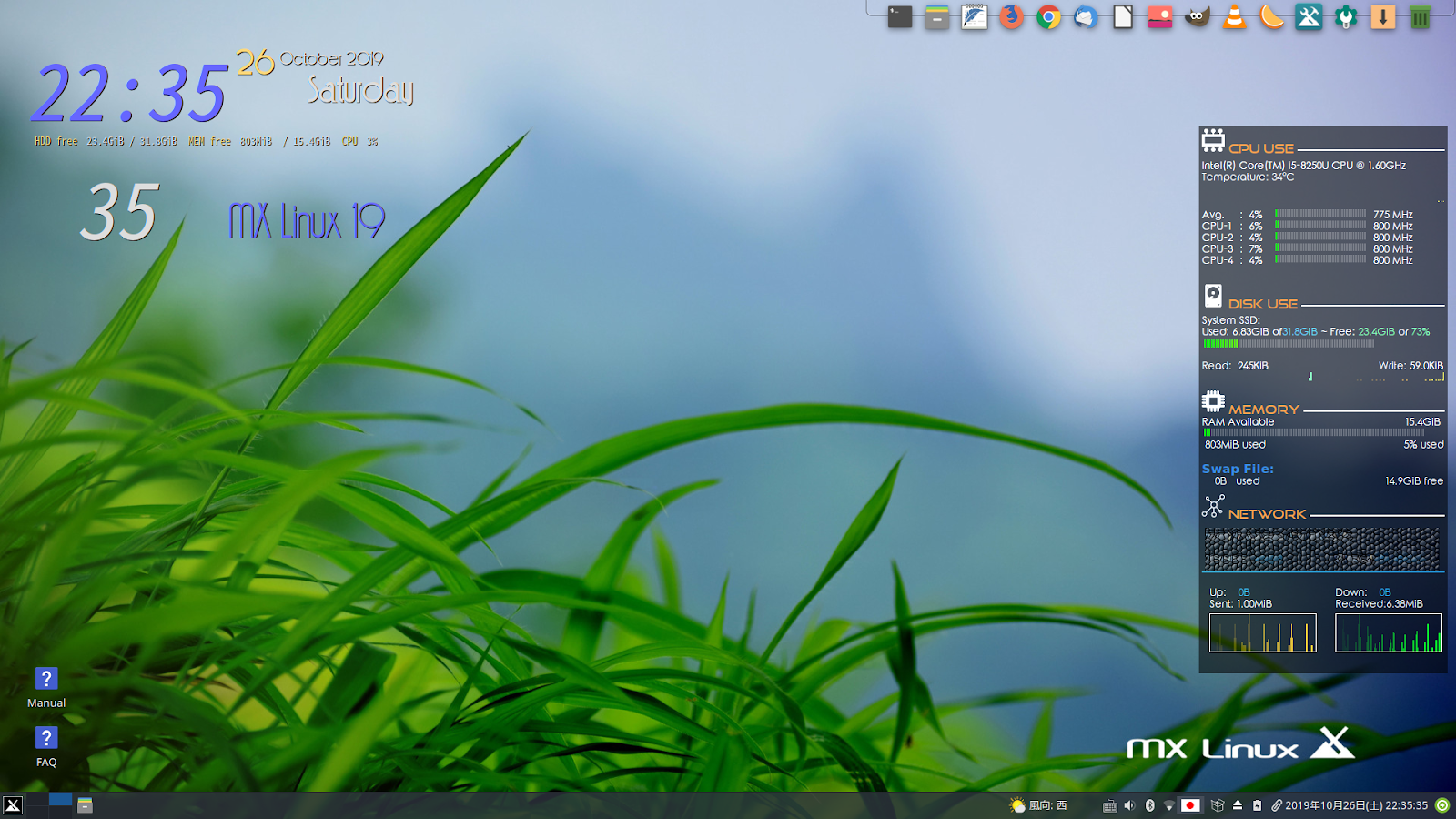Click the CPU-3 load bar

click(1320, 248)
